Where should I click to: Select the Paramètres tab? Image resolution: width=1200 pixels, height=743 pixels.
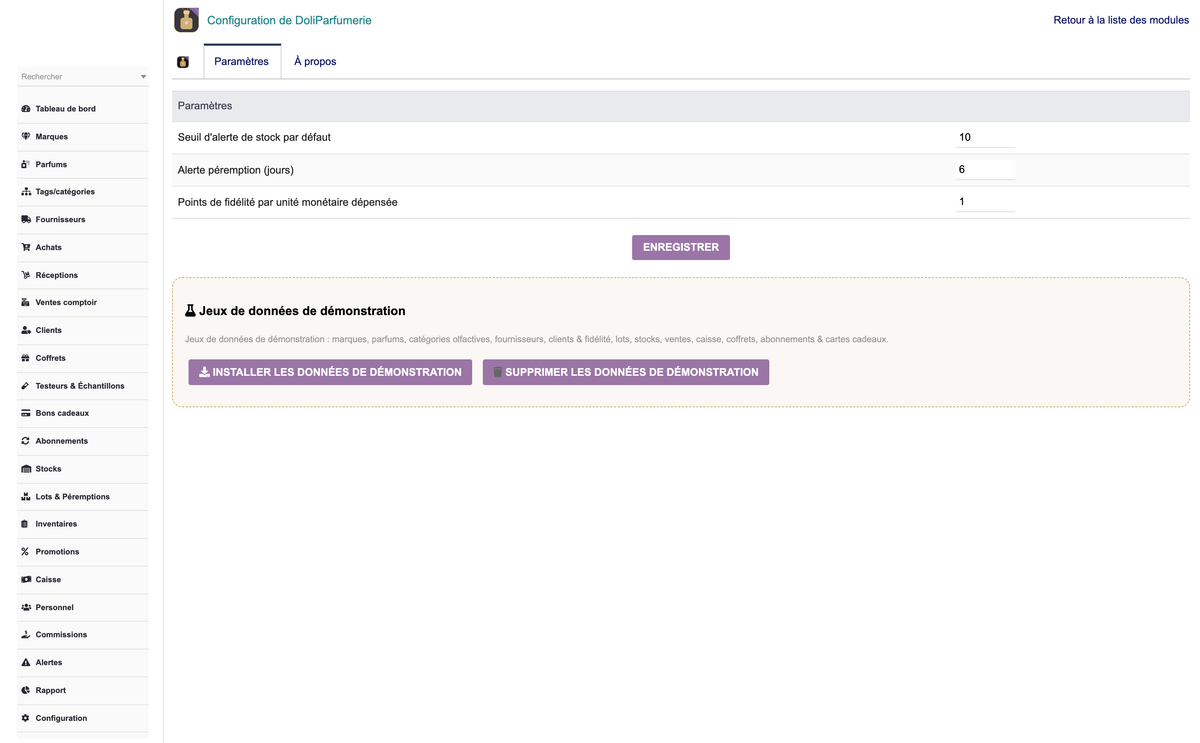tap(242, 61)
